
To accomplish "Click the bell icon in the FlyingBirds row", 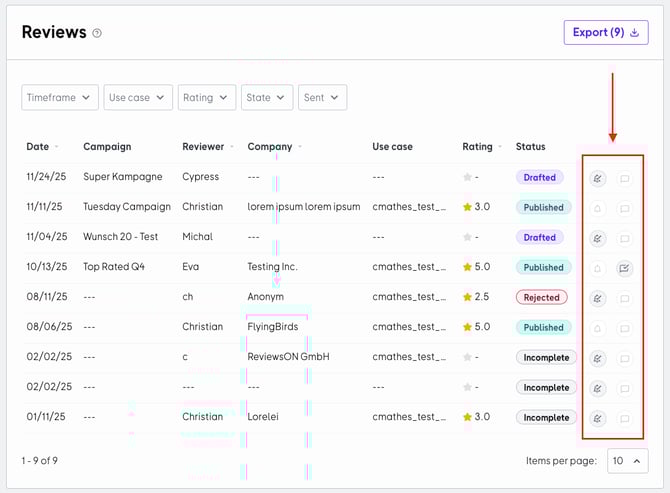I will tap(598, 328).
